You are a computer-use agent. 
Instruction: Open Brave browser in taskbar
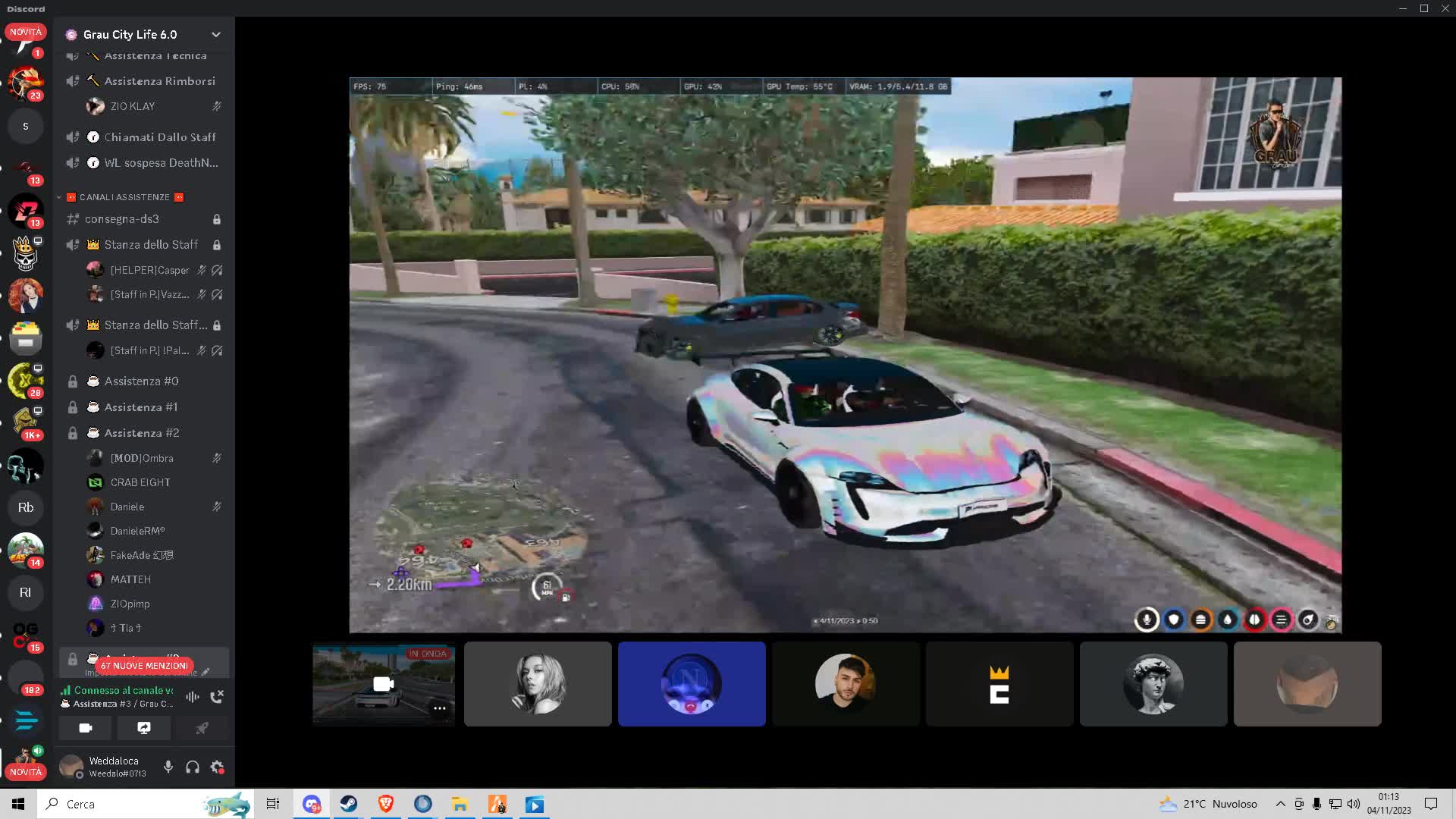(x=386, y=804)
